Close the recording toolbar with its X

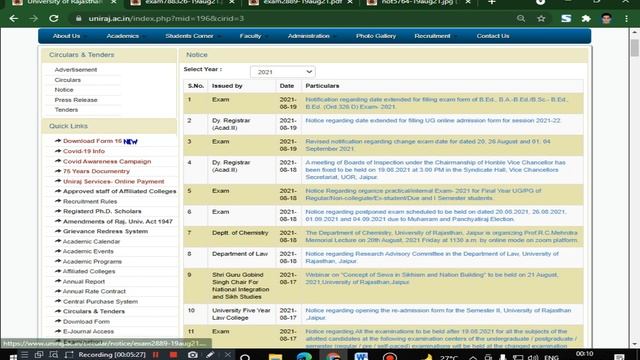point(227,355)
